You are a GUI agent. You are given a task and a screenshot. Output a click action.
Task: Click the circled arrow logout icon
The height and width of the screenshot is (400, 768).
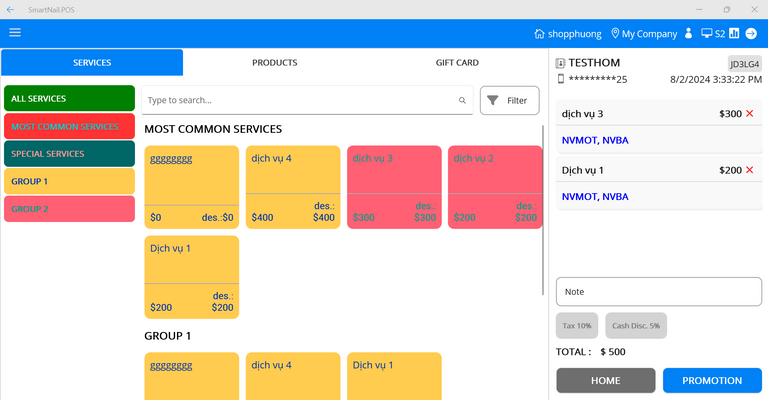click(x=751, y=34)
